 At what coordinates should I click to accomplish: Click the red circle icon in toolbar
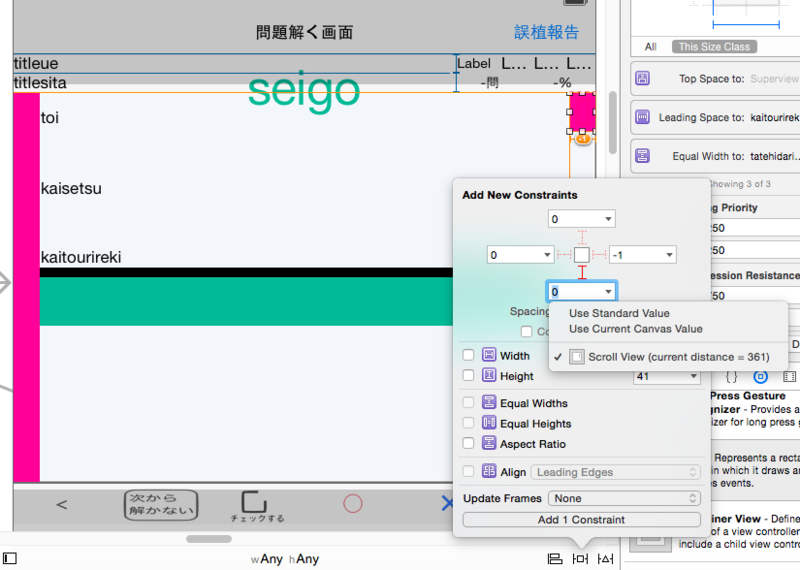coord(353,504)
